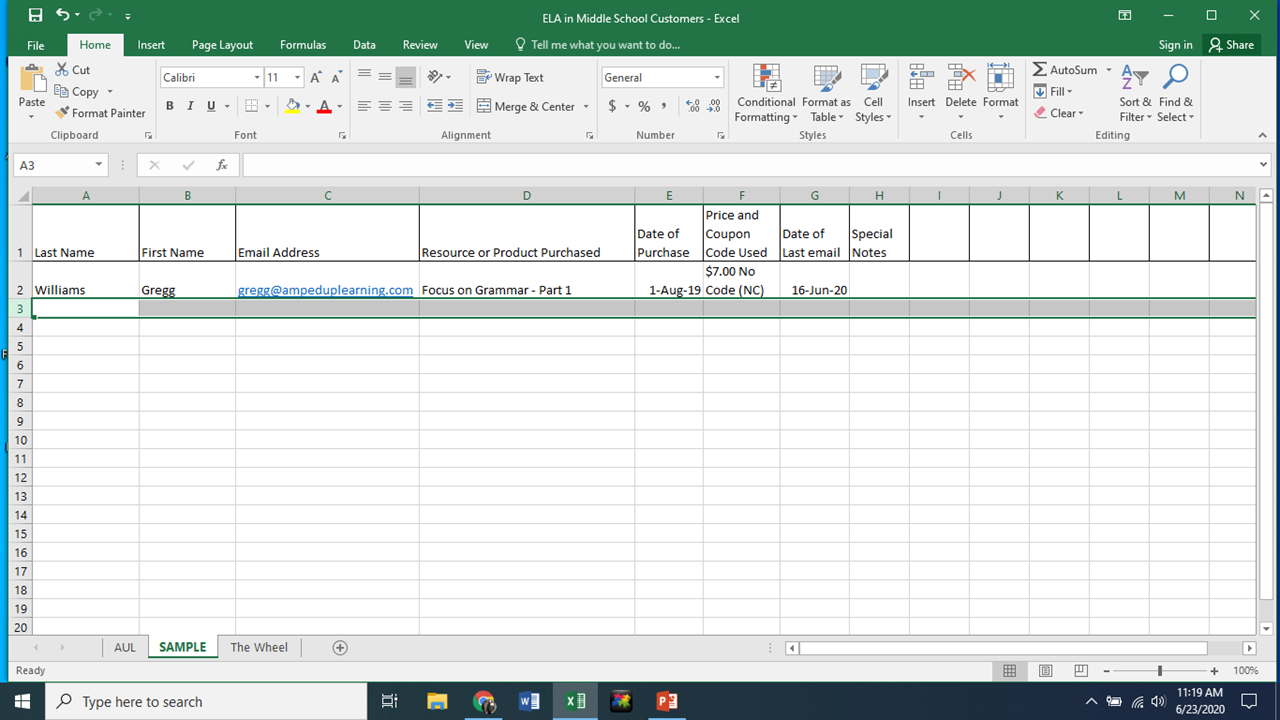
Task: Open the Calibri font name dropdown
Action: [x=256, y=77]
